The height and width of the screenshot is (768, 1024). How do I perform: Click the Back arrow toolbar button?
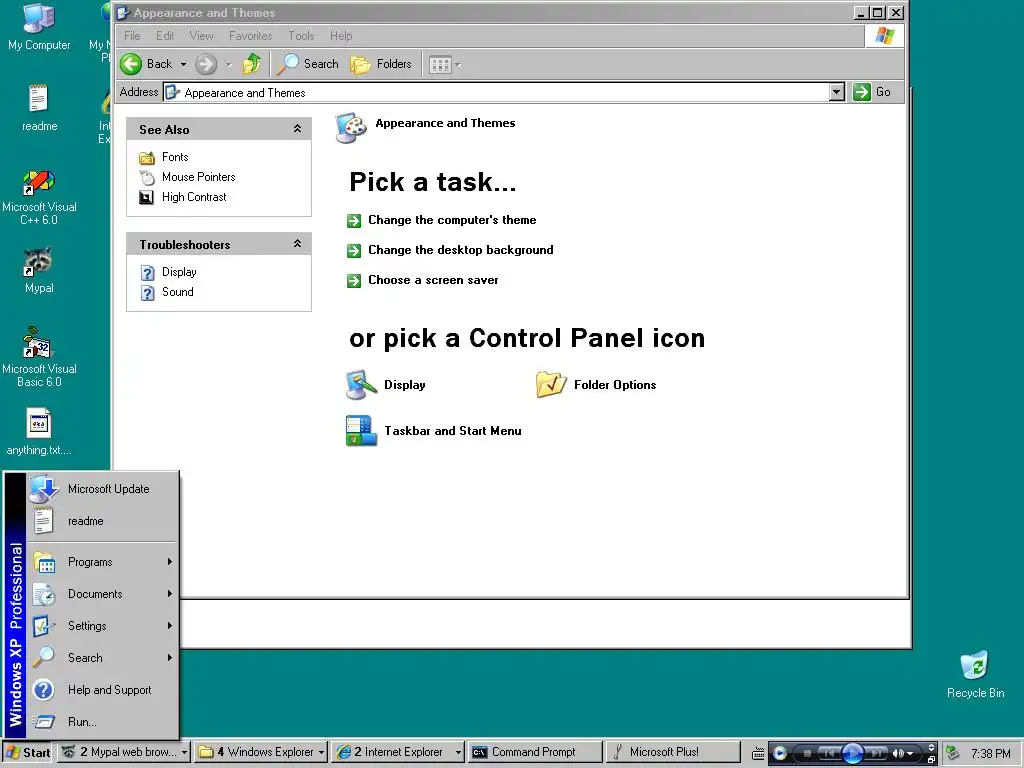[147, 64]
